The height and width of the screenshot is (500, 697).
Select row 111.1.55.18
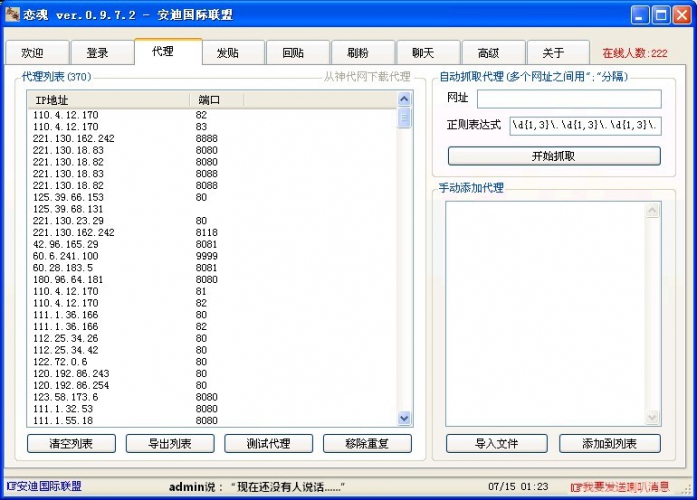click(x=212, y=420)
